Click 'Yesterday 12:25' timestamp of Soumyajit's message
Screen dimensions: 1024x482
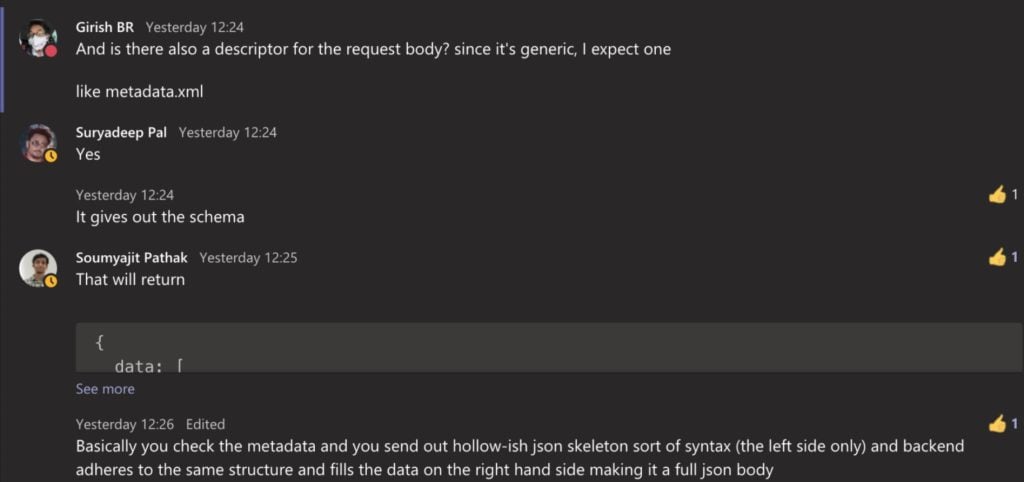(x=248, y=258)
